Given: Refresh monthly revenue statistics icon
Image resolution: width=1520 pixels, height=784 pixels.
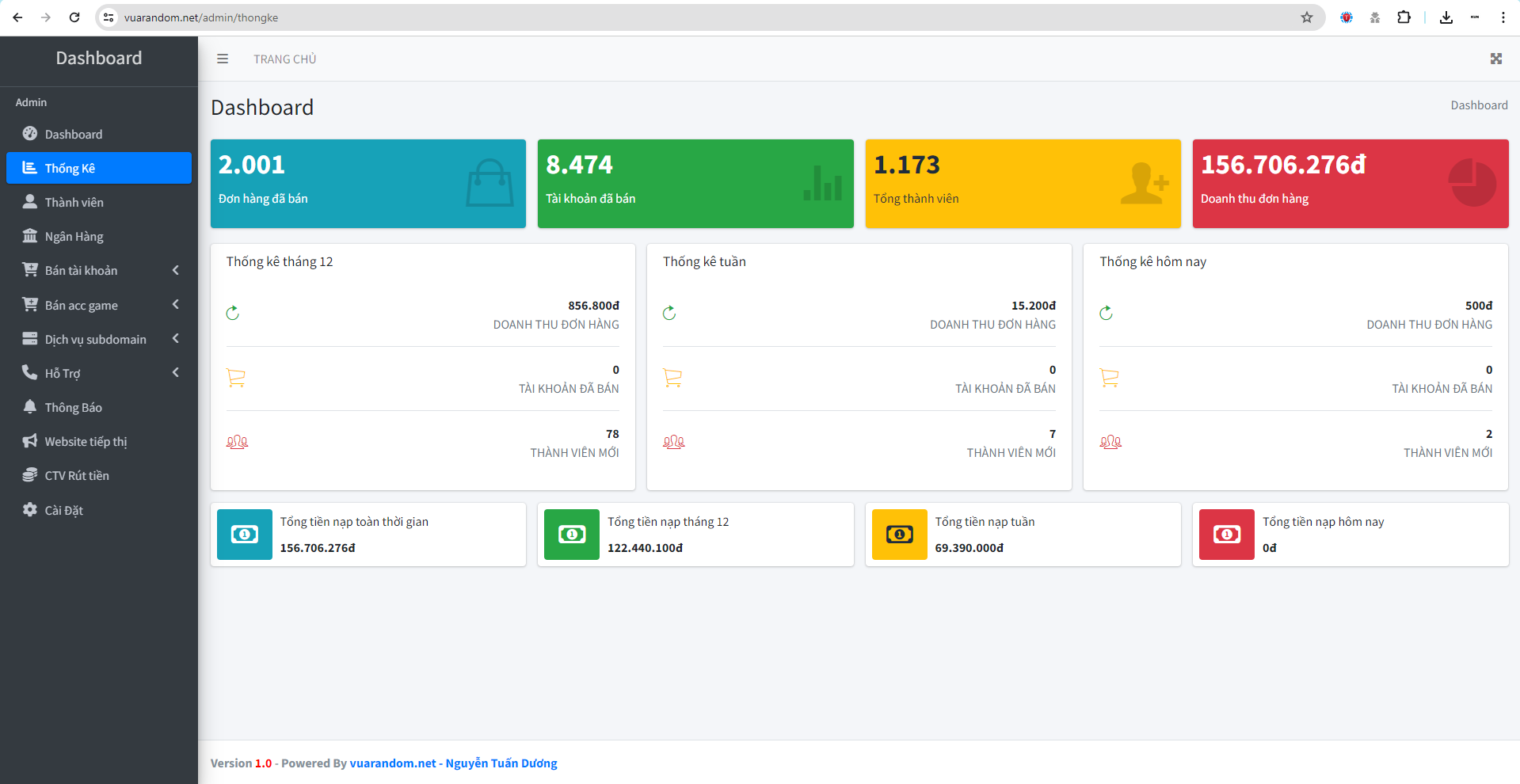Looking at the screenshot, I should tap(233, 314).
